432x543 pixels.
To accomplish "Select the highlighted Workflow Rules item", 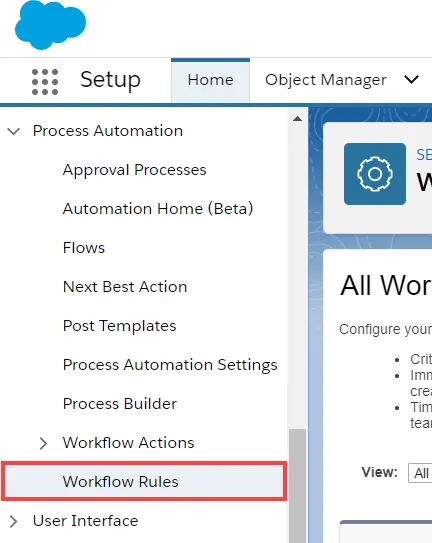I will click(144, 481).
